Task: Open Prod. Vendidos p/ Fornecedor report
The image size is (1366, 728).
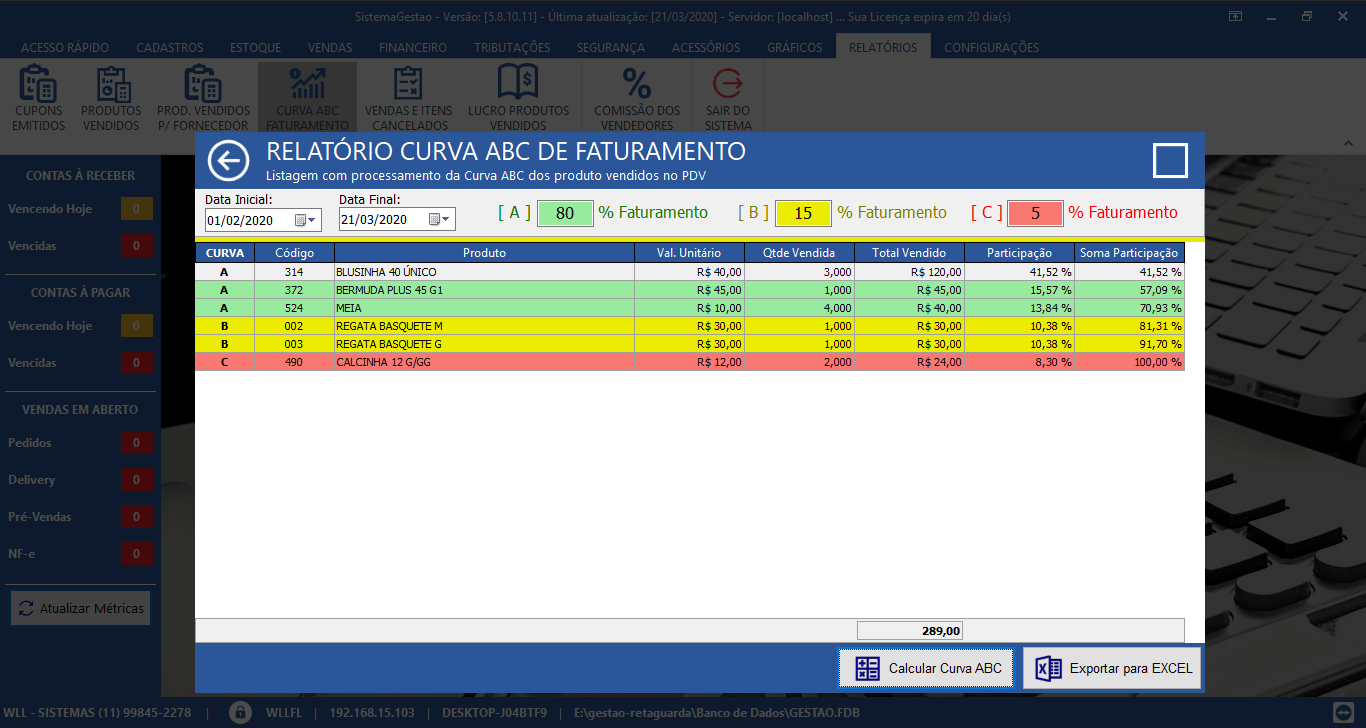Action: pyautogui.click(x=203, y=98)
